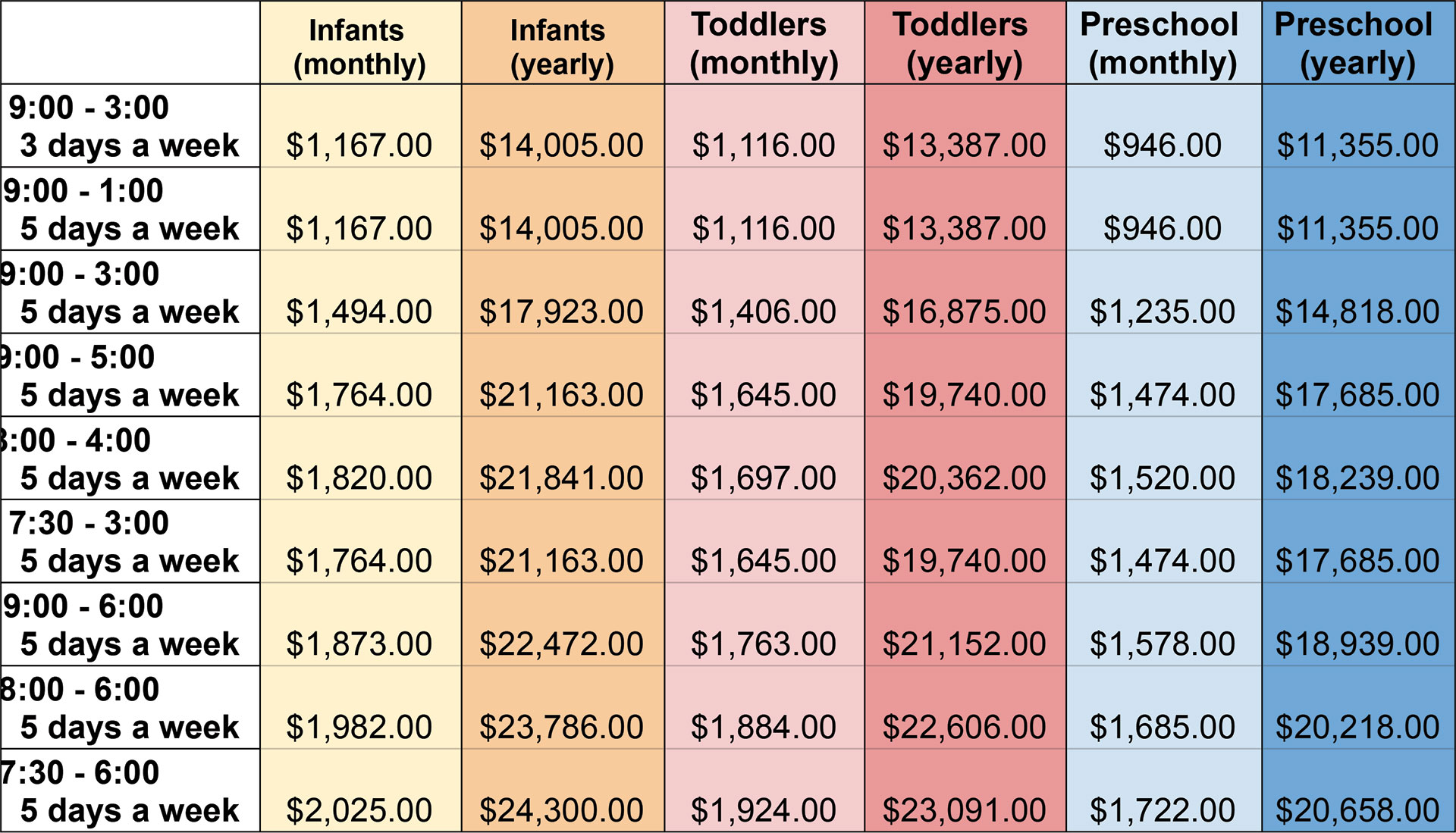Select the Infants (yearly) header cell
1456x833 pixels.
[561, 45]
